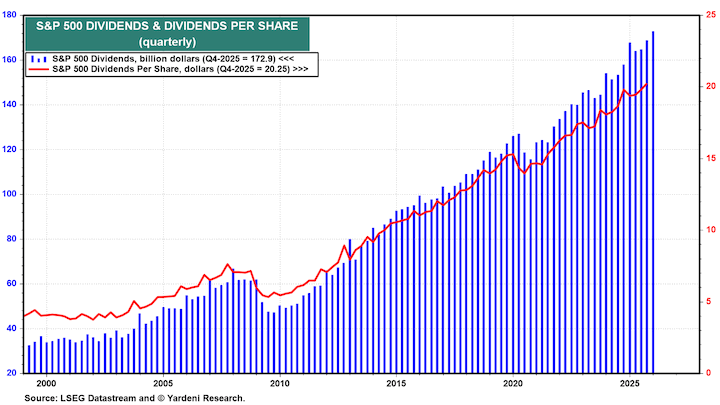Click the 2015 label on the x-axis
720x405 pixels.
[397, 384]
